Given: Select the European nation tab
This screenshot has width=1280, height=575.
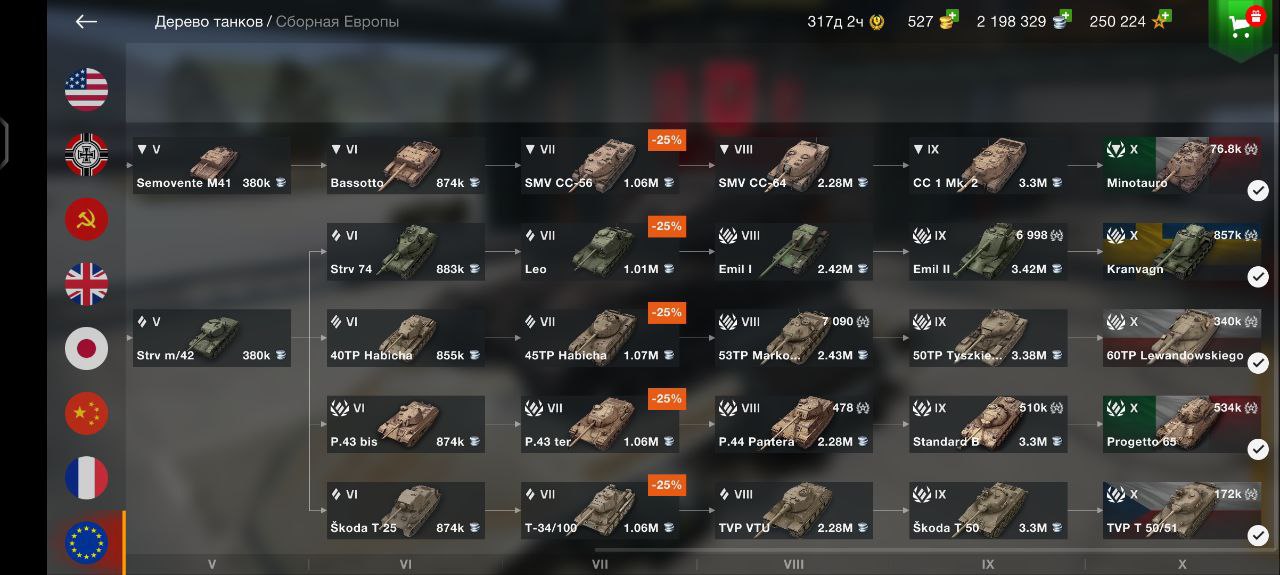Looking at the screenshot, I should (87, 543).
